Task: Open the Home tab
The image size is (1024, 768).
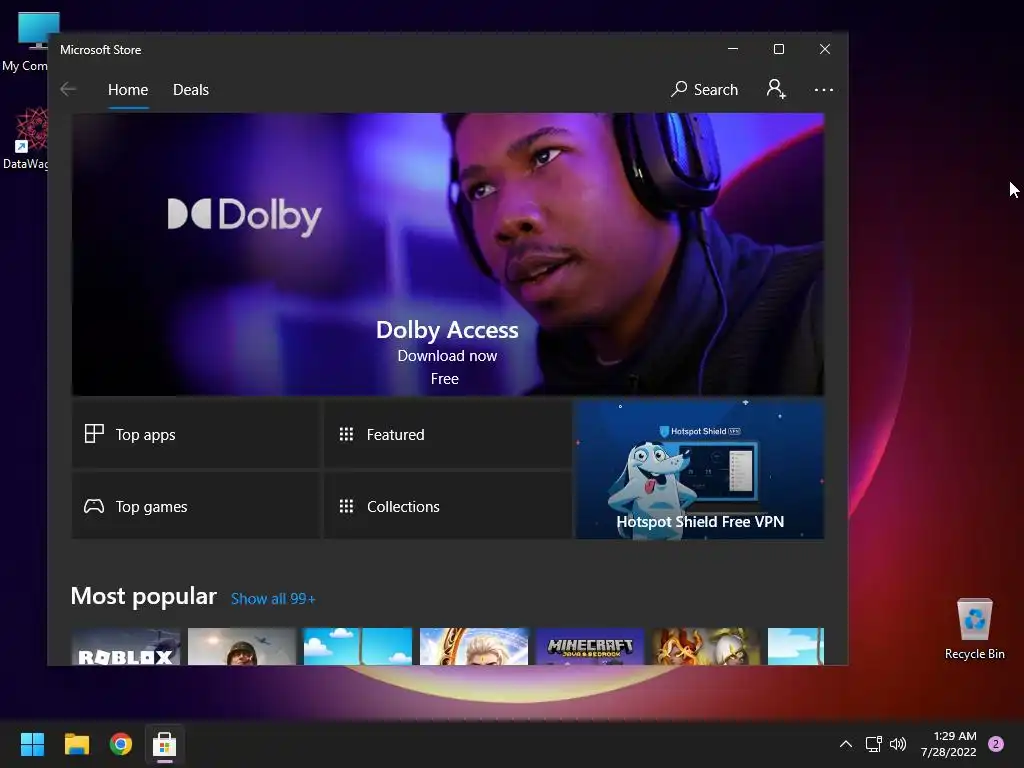Action: click(x=128, y=89)
